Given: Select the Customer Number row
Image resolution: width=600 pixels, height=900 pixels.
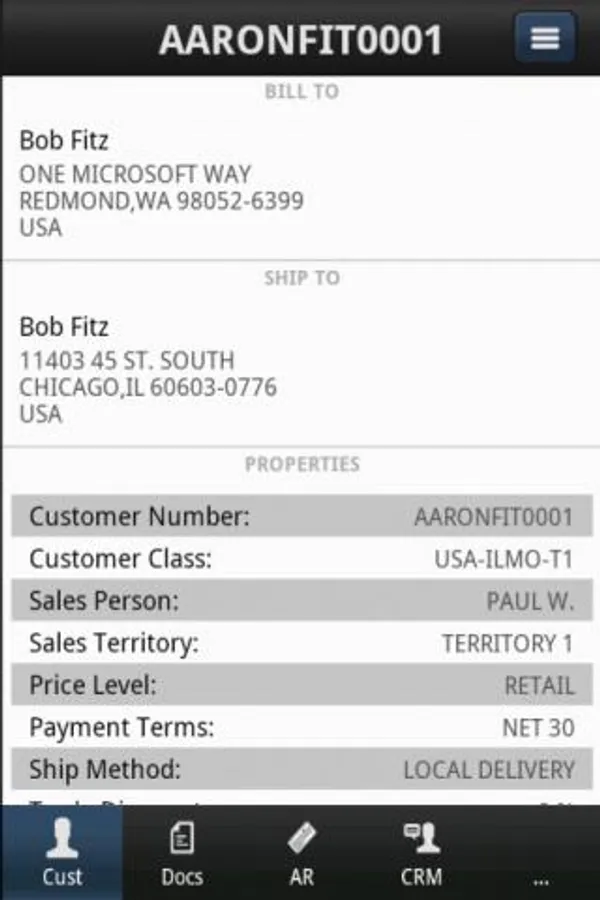Looking at the screenshot, I should point(300,517).
